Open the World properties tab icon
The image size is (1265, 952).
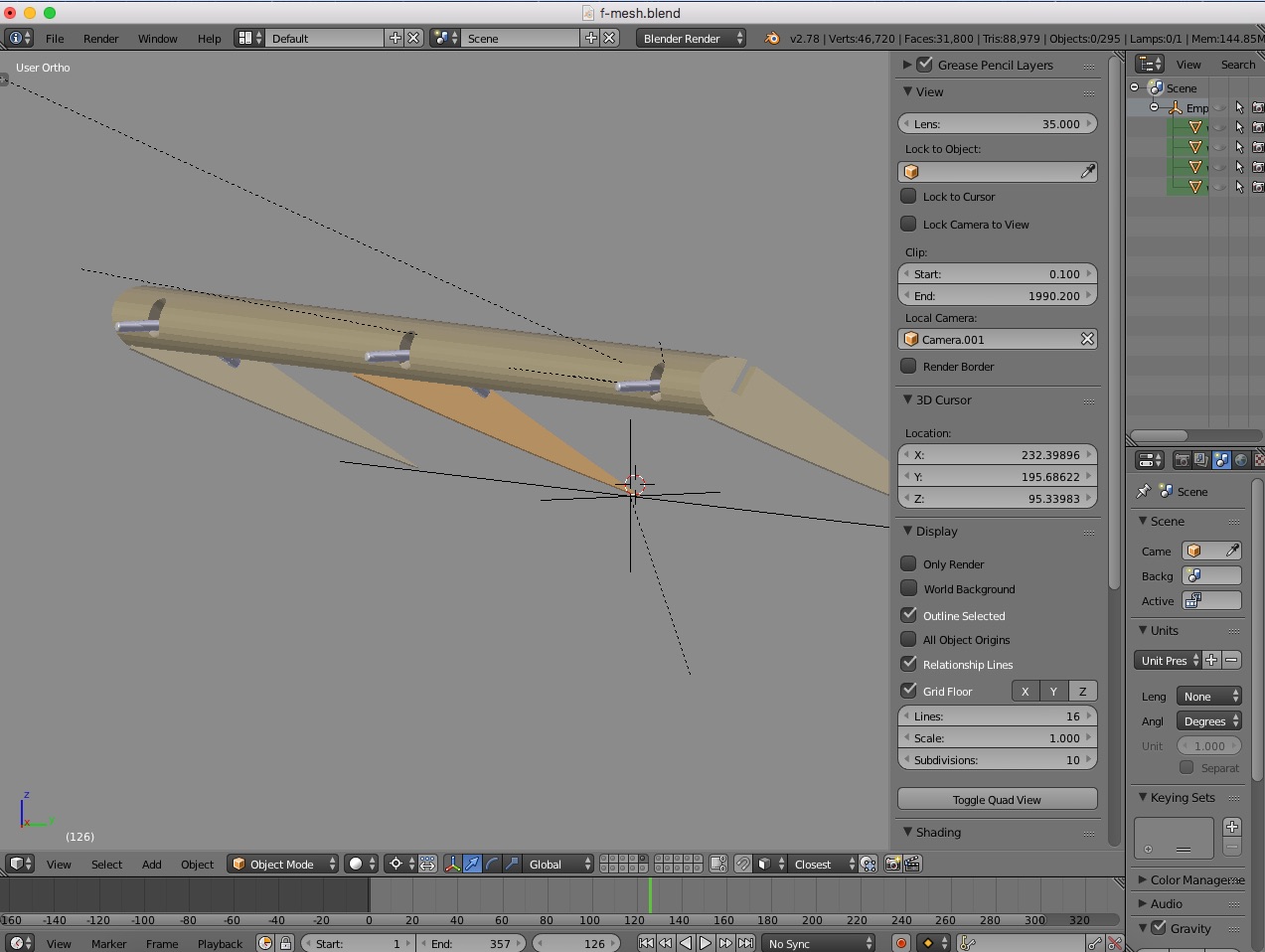pos(1241,460)
